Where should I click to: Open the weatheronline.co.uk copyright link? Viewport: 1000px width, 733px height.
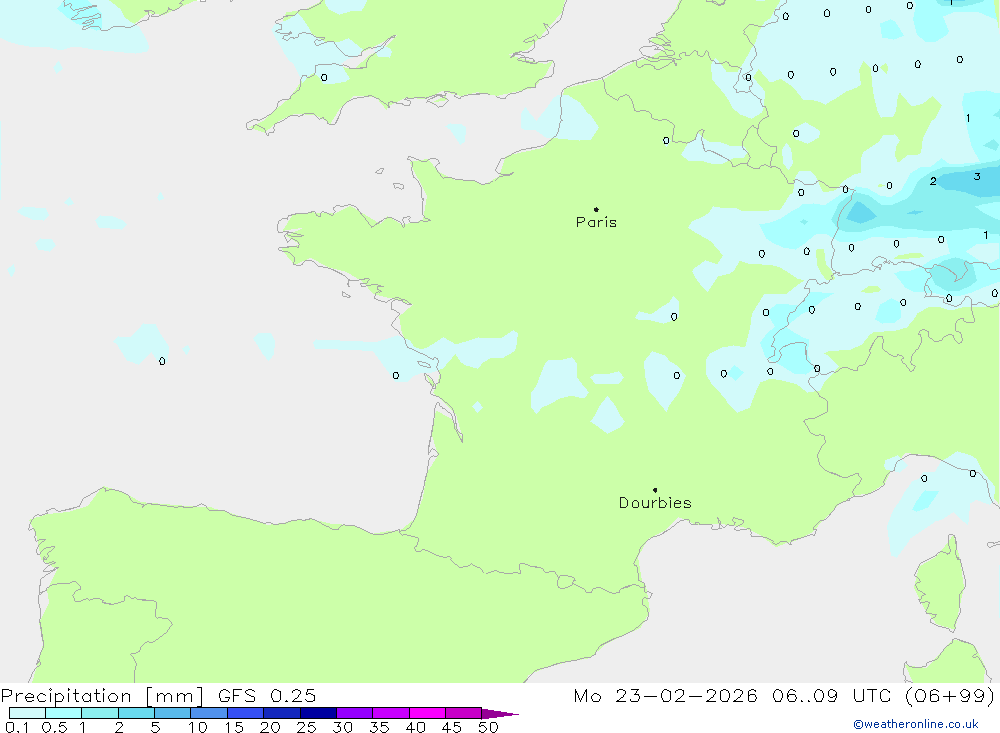(x=916, y=724)
